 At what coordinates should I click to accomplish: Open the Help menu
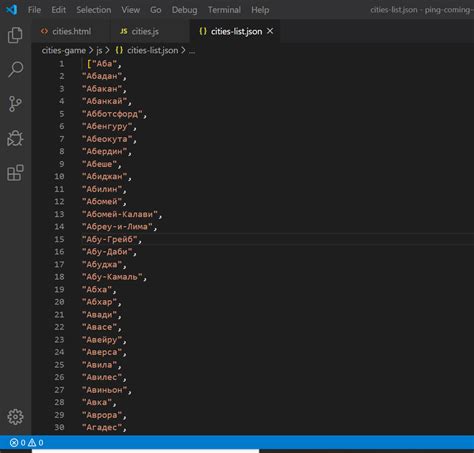click(x=260, y=10)
